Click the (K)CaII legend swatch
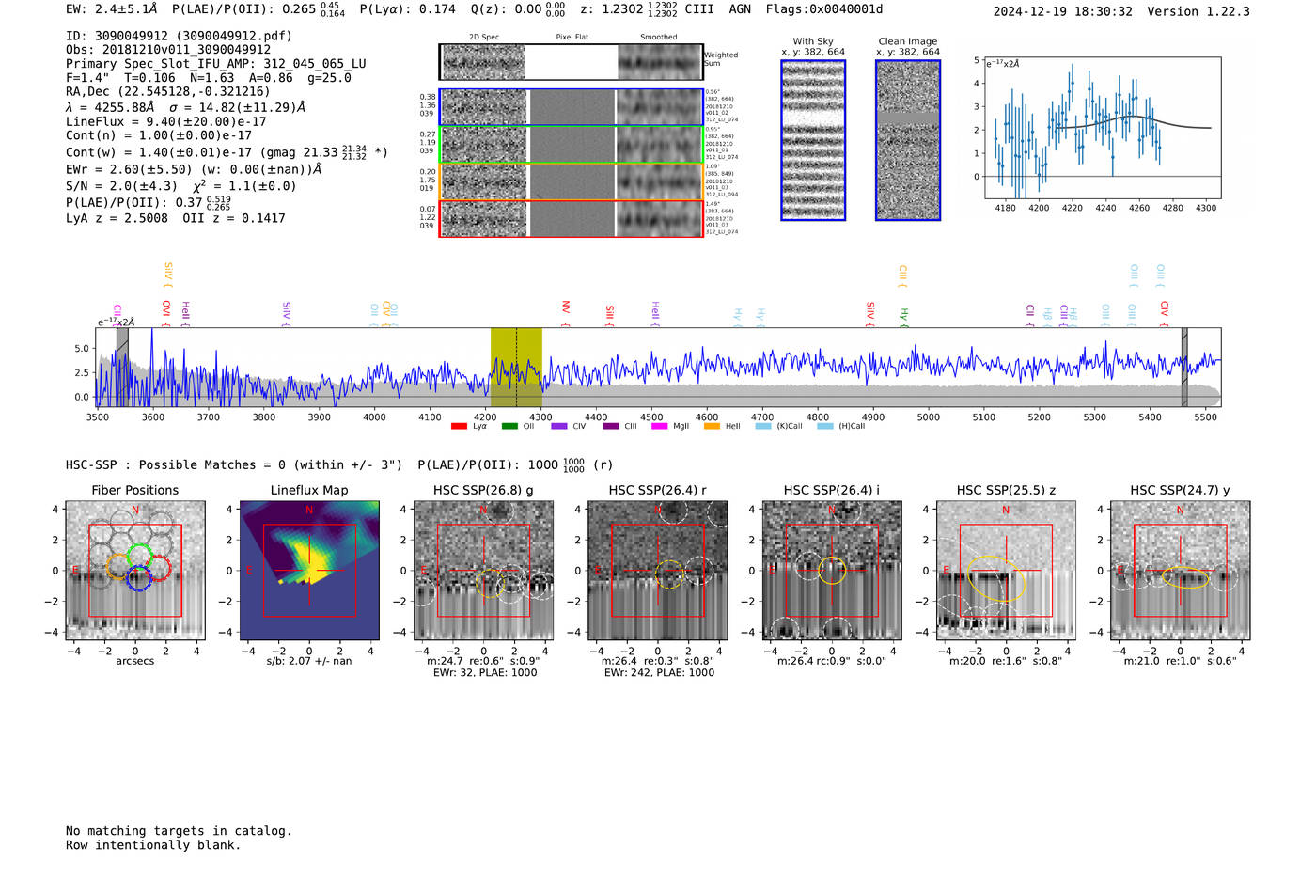 click(x=763, y=426)
